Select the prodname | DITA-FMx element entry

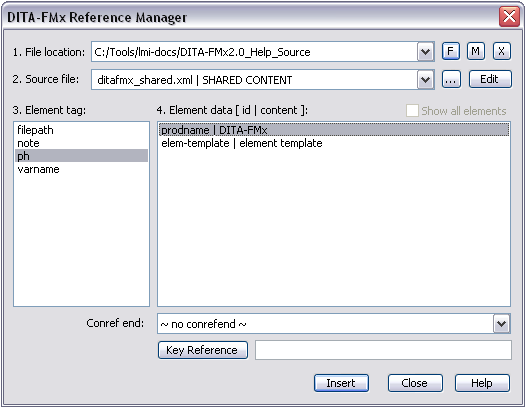click(x=334, y=130)
